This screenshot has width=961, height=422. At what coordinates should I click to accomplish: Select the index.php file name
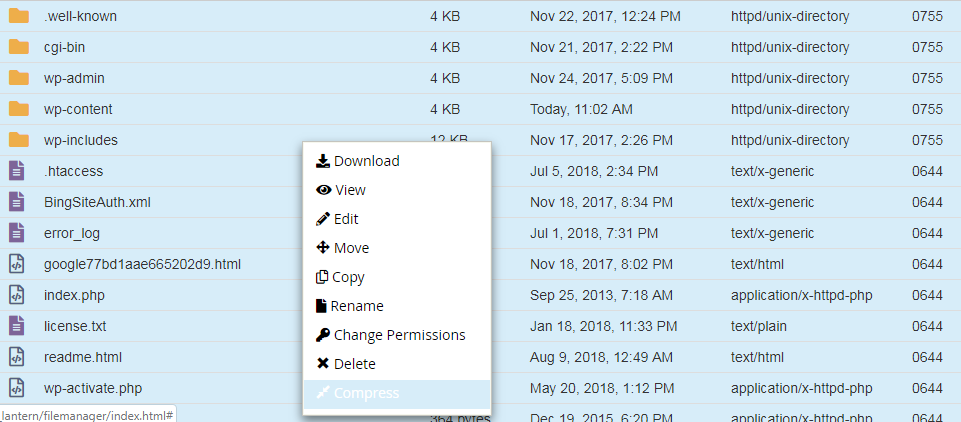click(x=74, y=295)
